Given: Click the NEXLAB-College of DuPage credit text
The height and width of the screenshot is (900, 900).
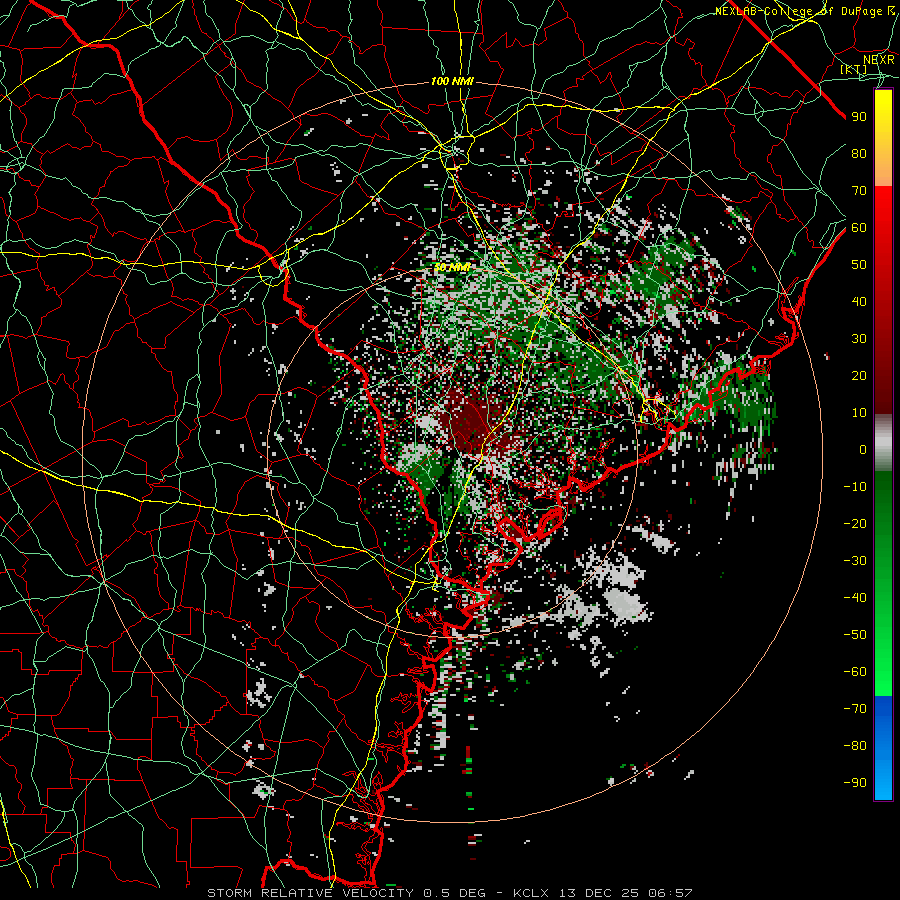Looking at the screenshot, I should [x=798, y=11].
